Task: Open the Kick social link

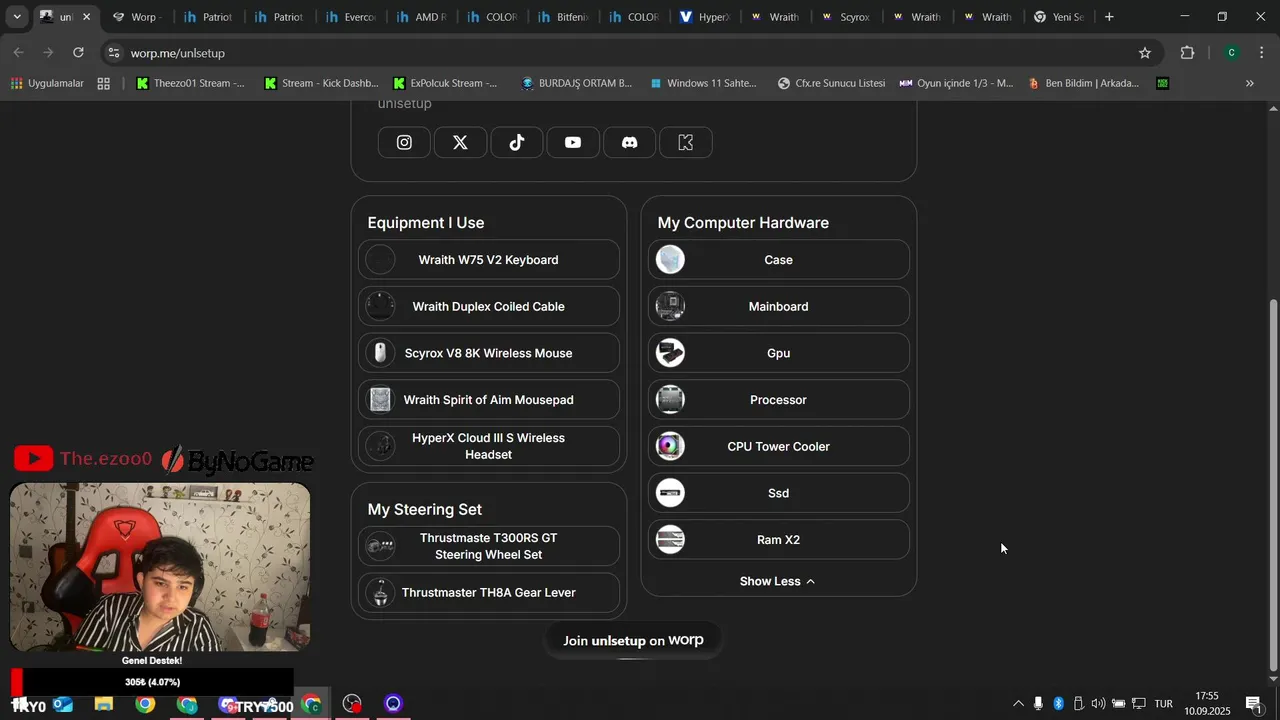Action: [686, 142]
